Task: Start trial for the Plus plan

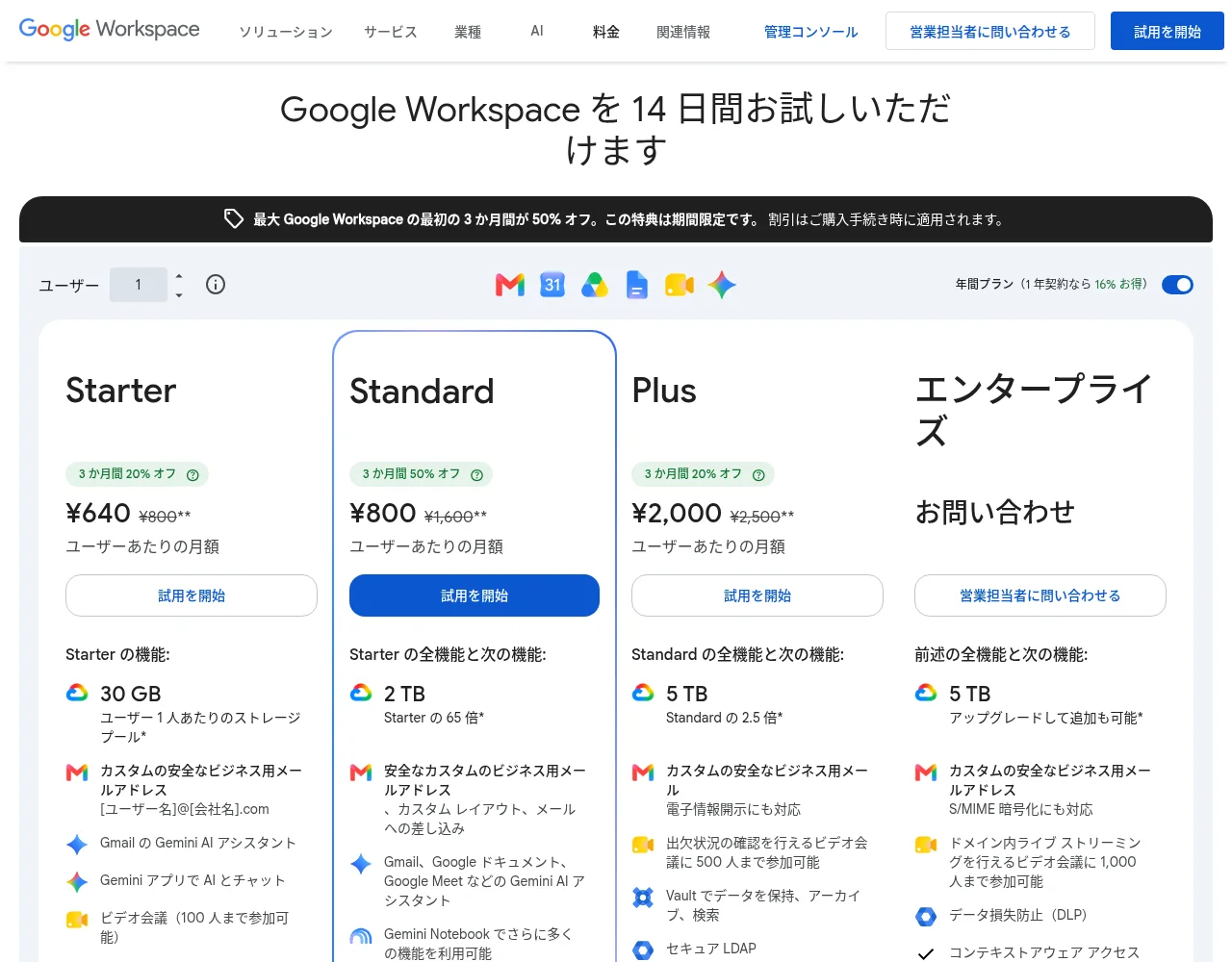Action: (757, 595)
